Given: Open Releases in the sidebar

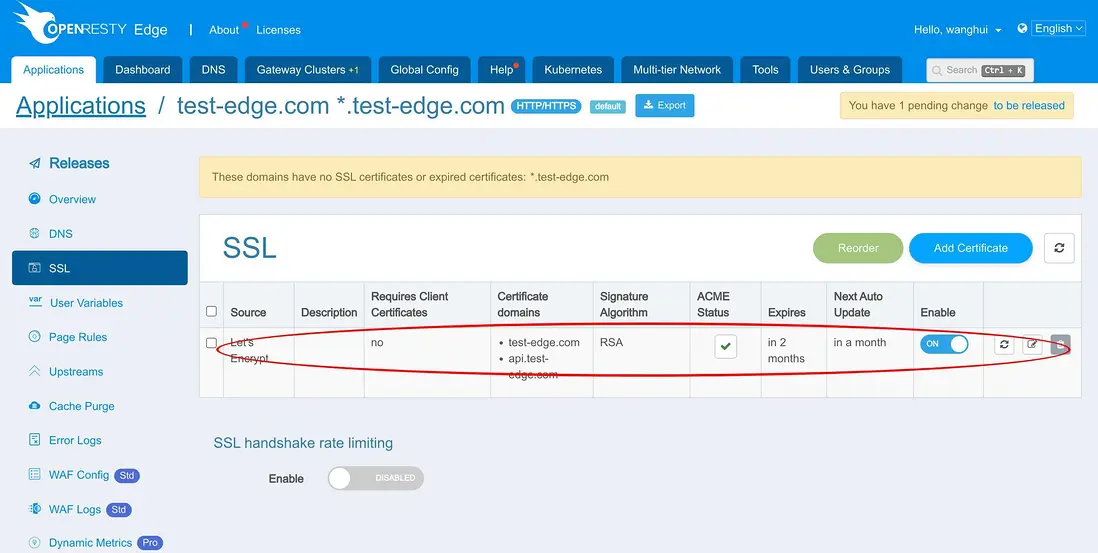Looking at the screenshot, I should [x=79, y=163].
